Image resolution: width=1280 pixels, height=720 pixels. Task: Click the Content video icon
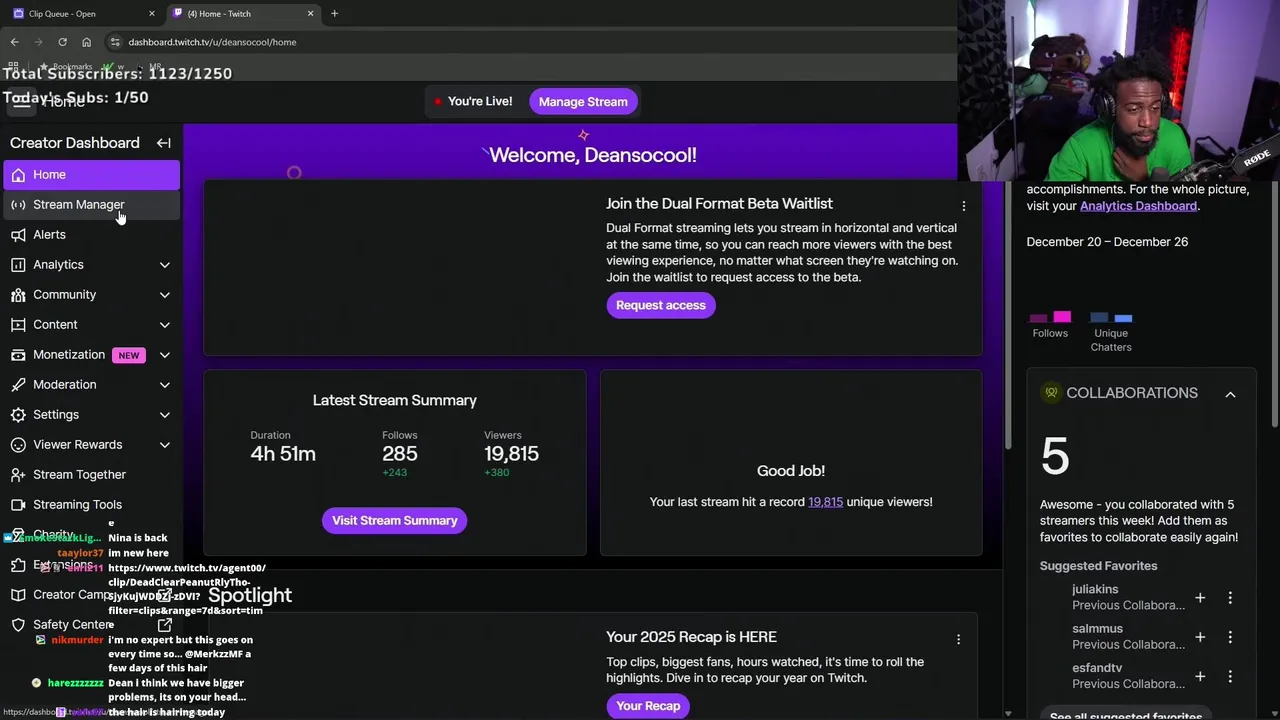click(18, 325)
